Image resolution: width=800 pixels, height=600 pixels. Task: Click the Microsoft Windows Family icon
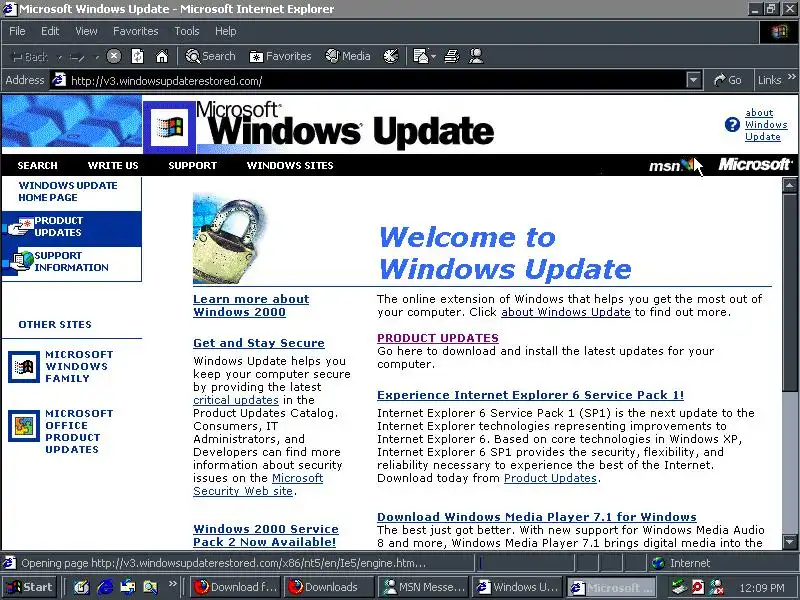[x=23, y=366]
